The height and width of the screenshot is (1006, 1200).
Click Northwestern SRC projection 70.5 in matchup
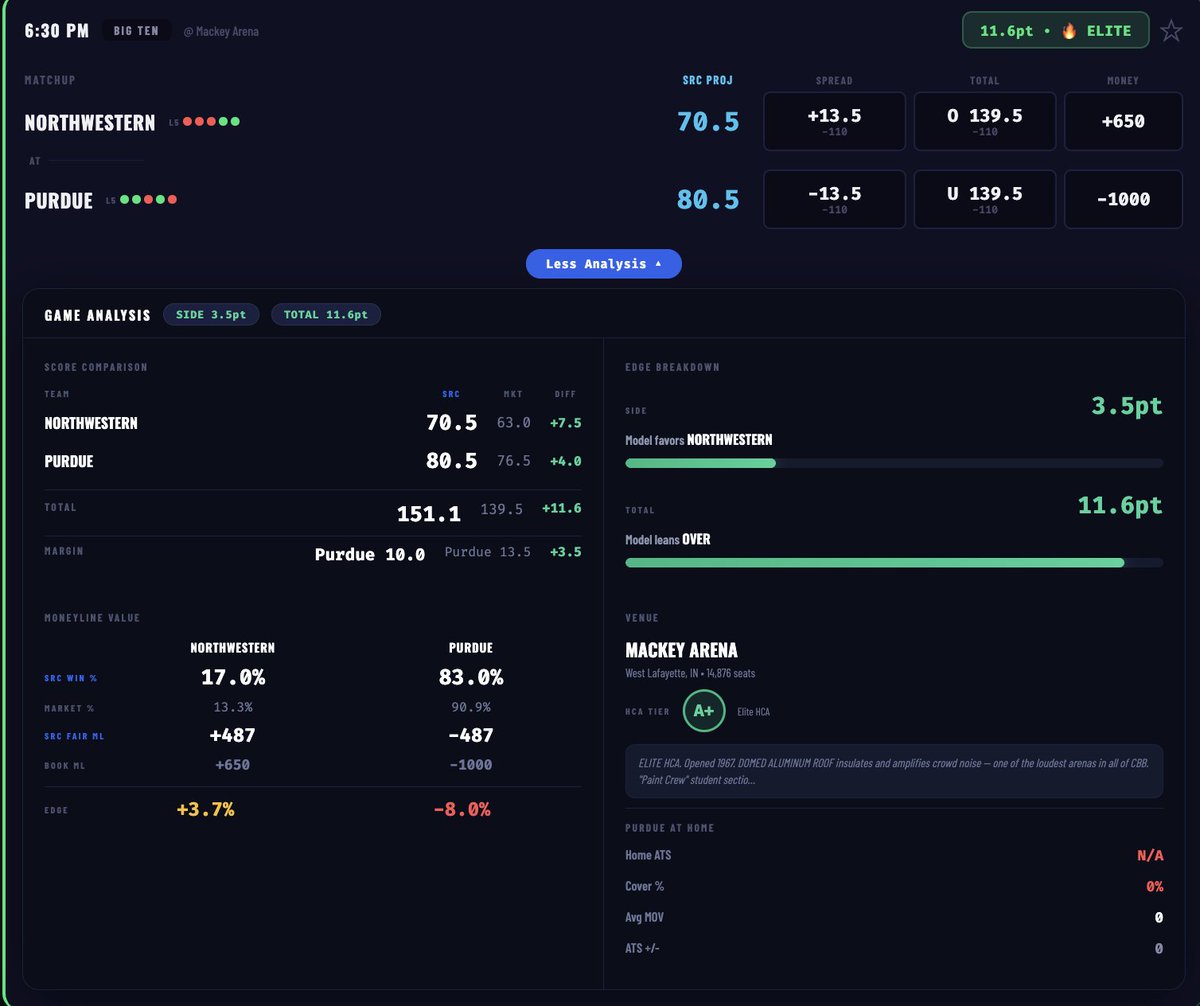[708, 122]
